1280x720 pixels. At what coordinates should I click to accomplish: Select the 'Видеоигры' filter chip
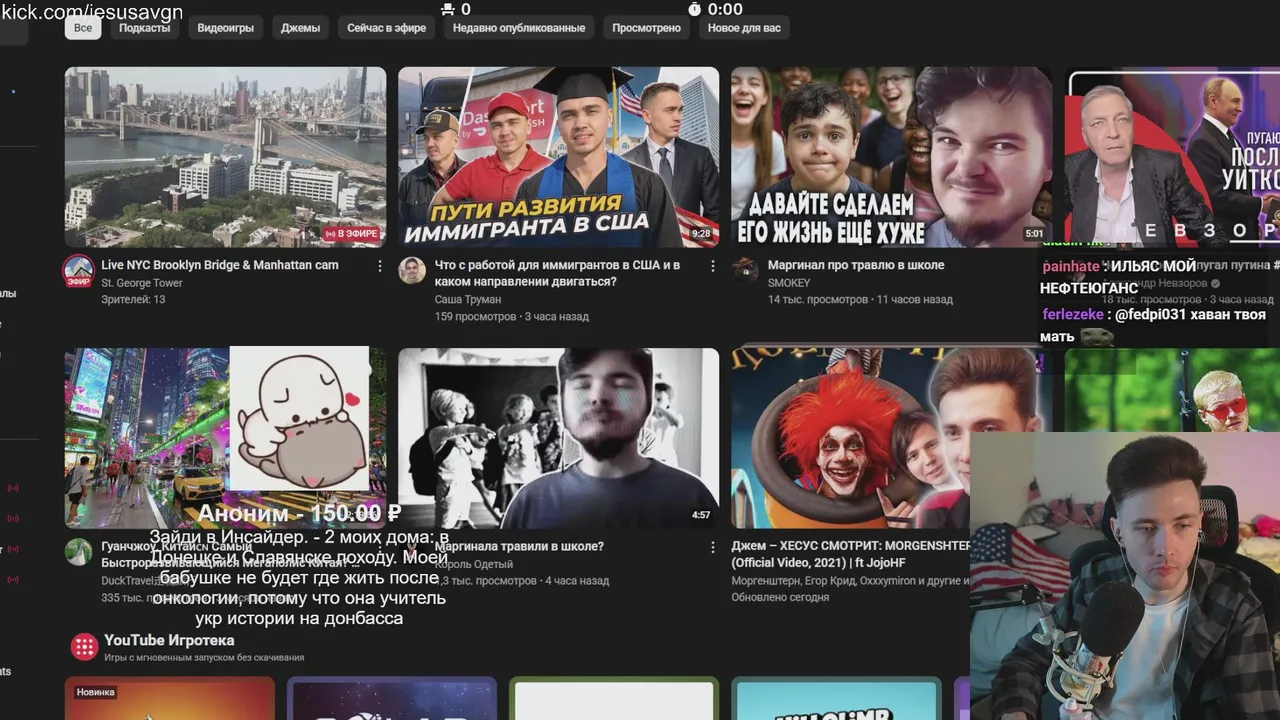[225, 28]
